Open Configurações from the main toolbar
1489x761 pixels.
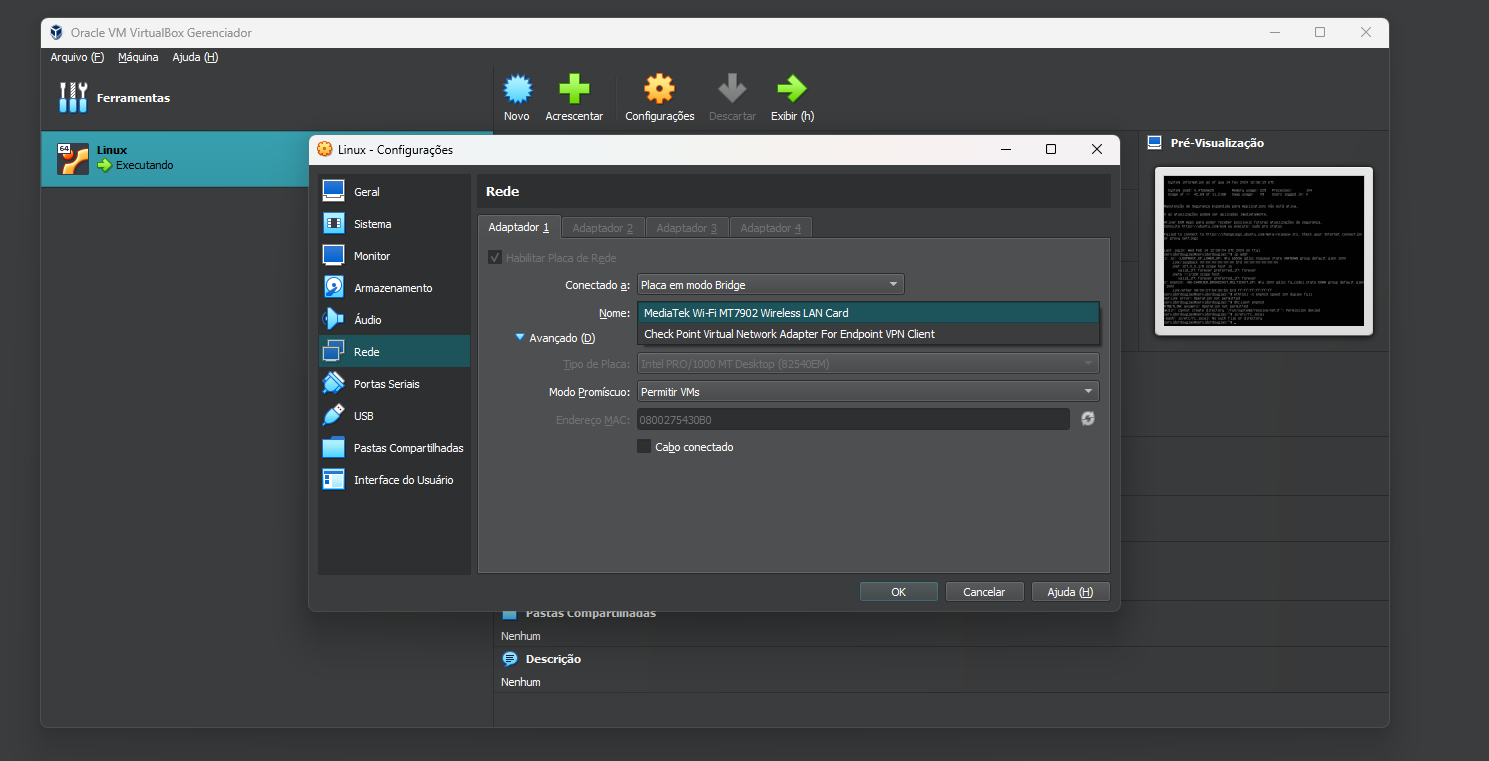pyautogui.click(x=659, y=98)
